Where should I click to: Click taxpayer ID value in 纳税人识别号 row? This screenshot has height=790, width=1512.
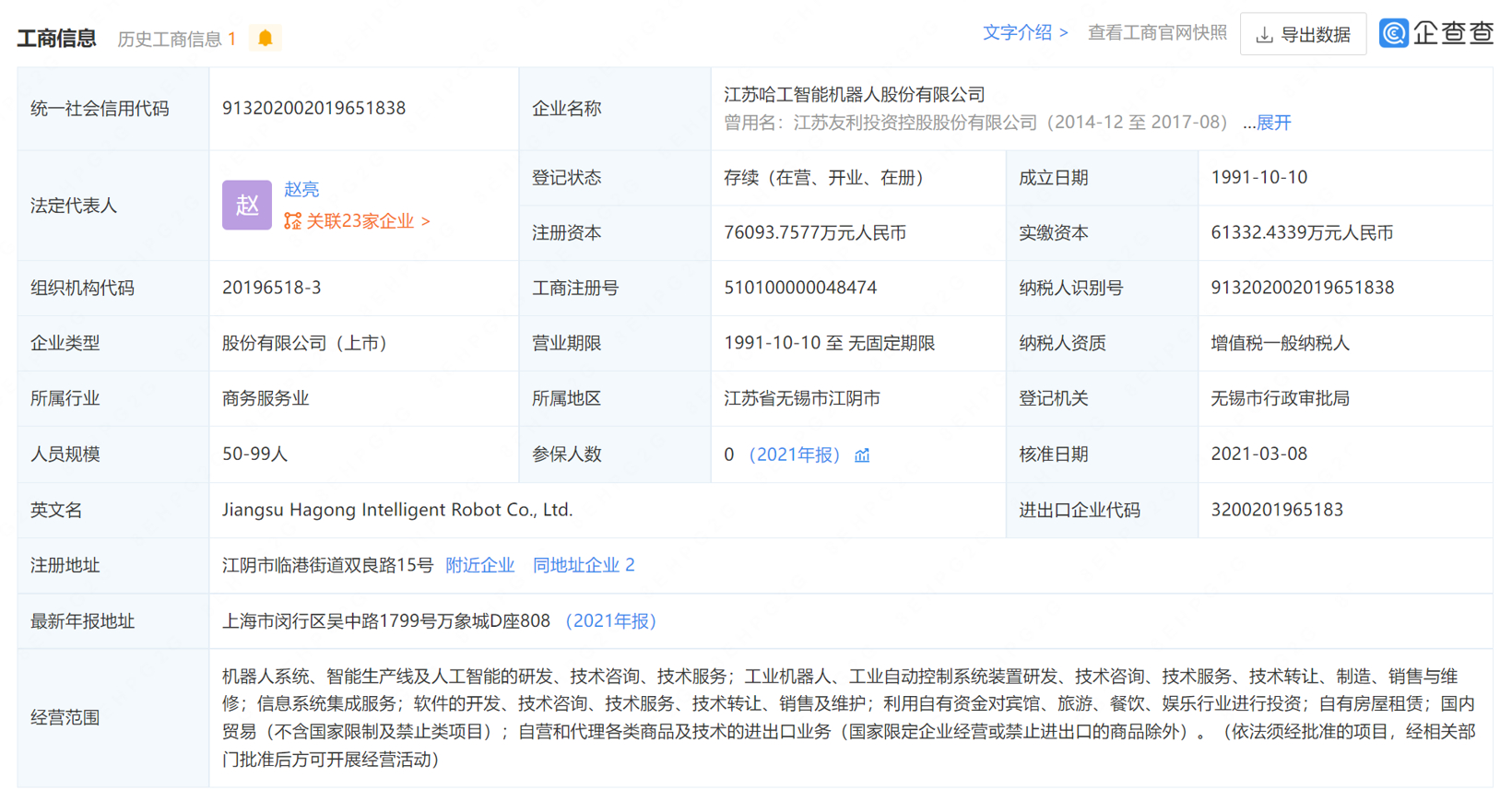pos(1303,288)
